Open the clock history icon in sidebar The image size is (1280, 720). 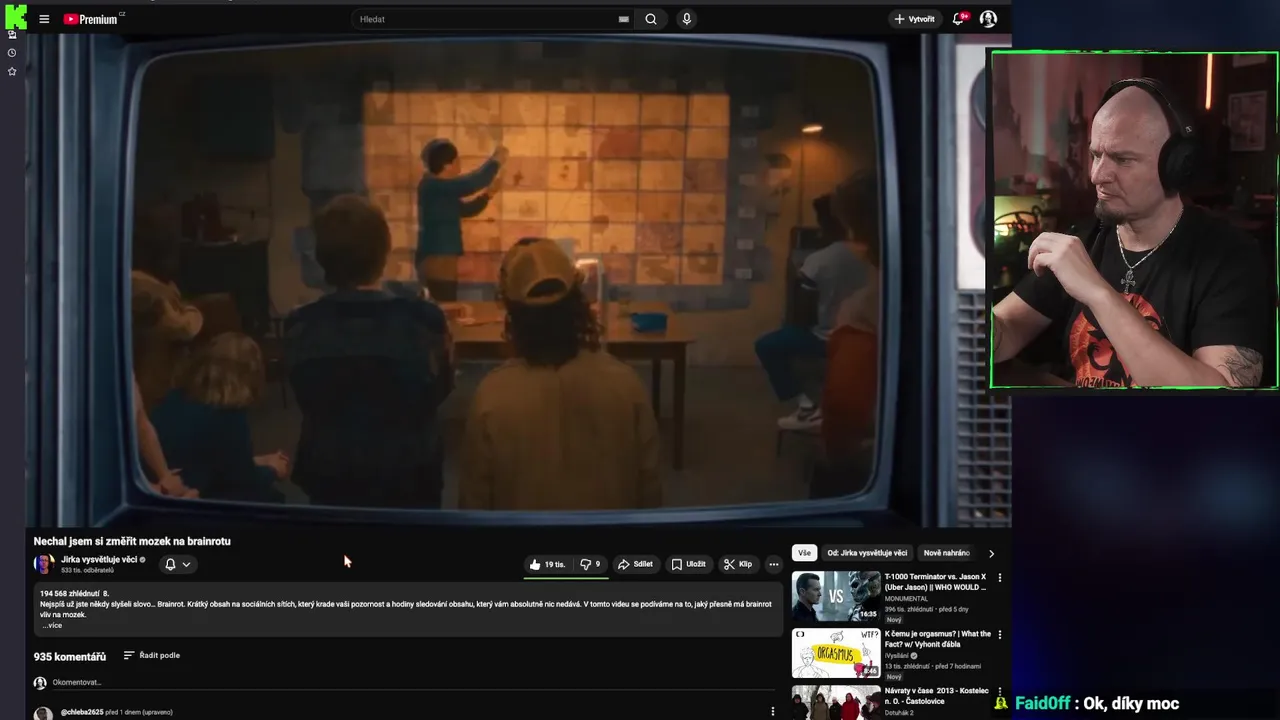(12, 53)
